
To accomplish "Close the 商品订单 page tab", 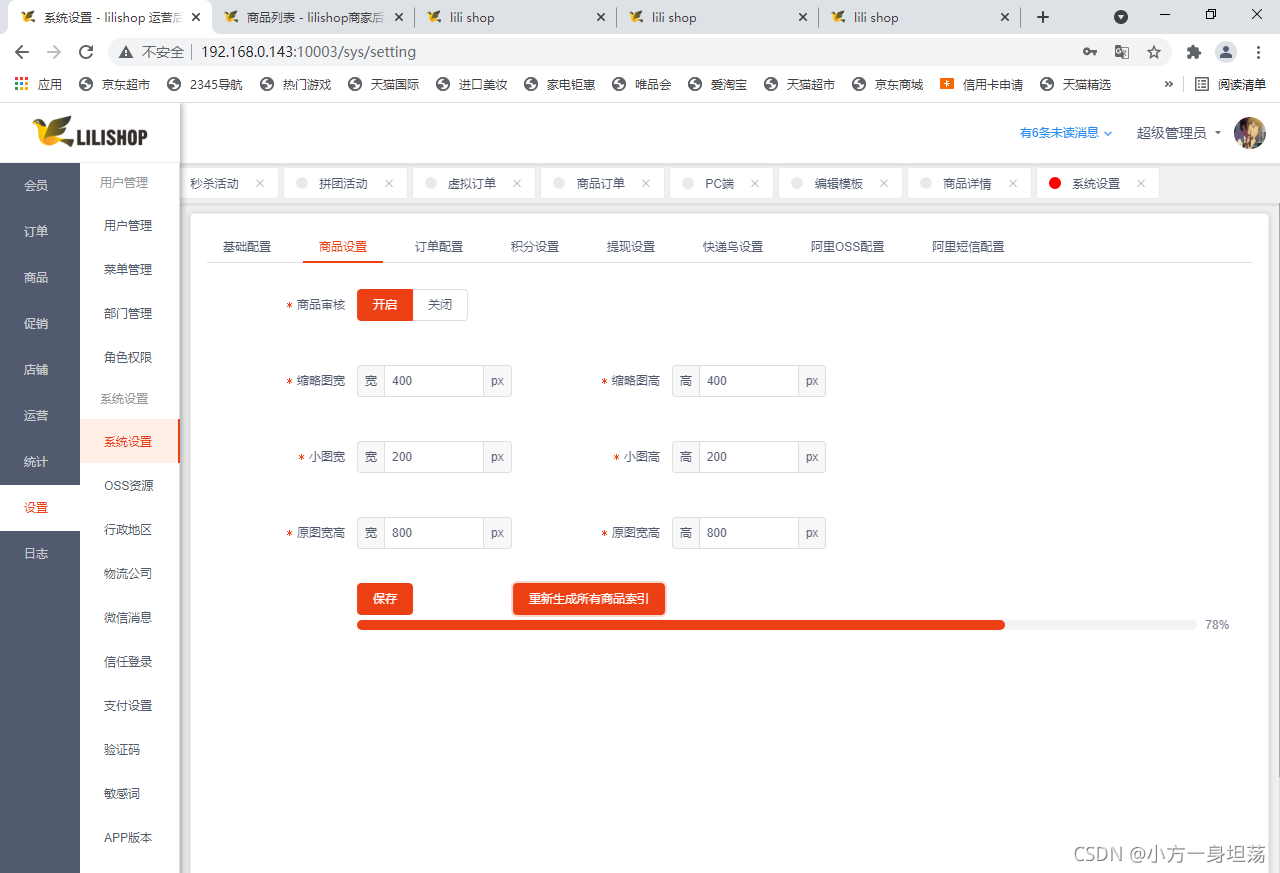I will pyautogui.click(x=646, y=183).
